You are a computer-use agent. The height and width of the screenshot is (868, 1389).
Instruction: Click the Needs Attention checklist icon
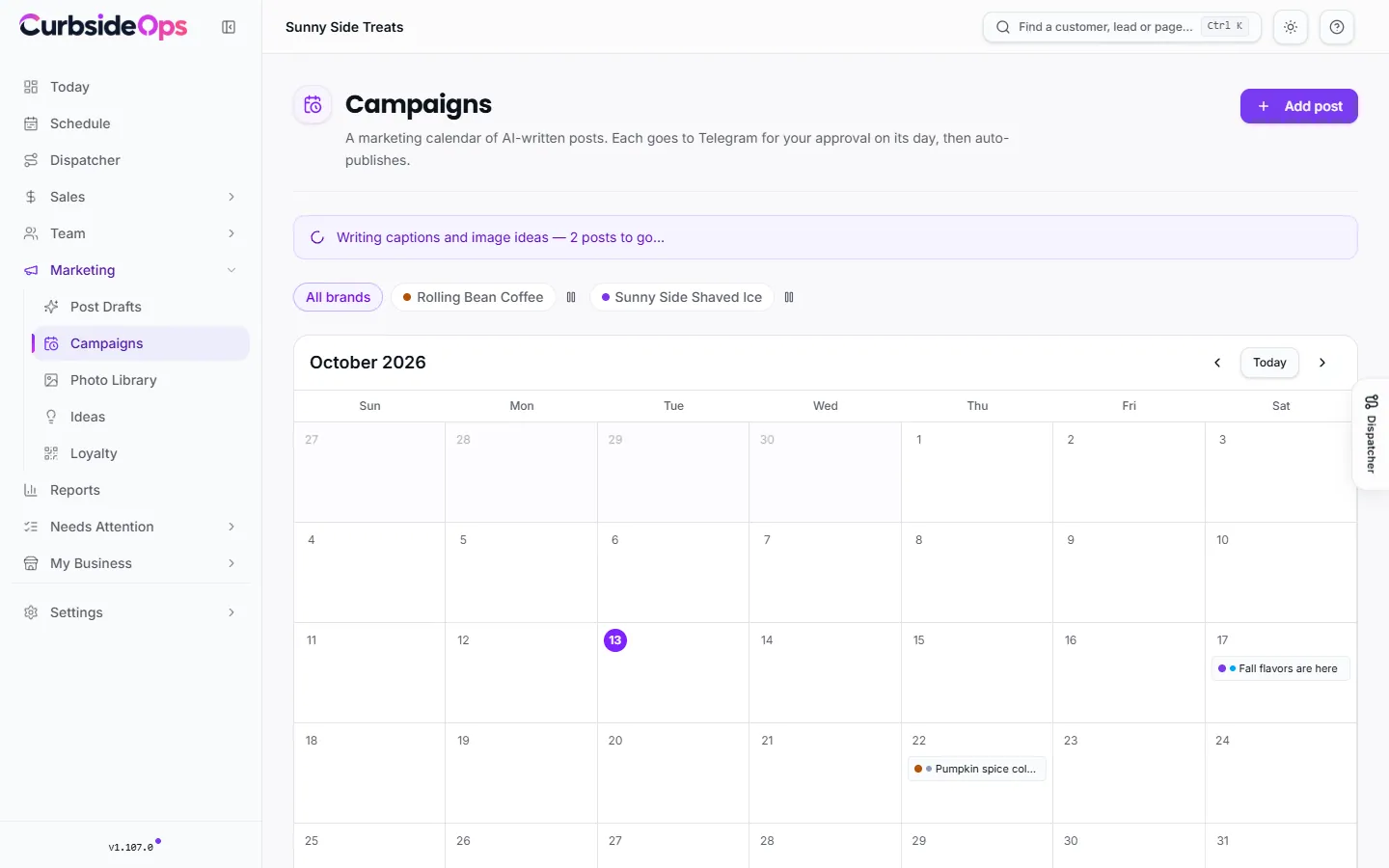[31, 527]
